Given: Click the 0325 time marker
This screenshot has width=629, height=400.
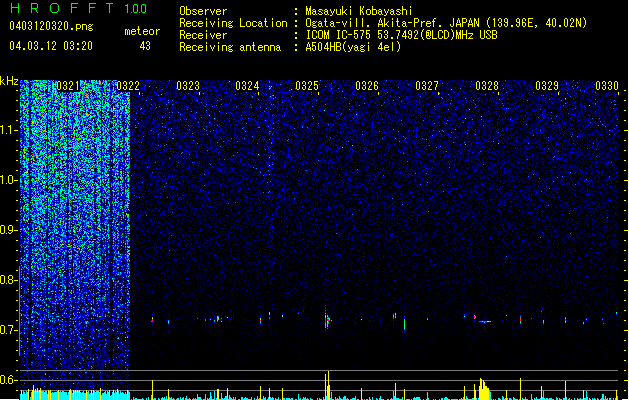Looking at the screenshot, I should [x=307, y=86].
